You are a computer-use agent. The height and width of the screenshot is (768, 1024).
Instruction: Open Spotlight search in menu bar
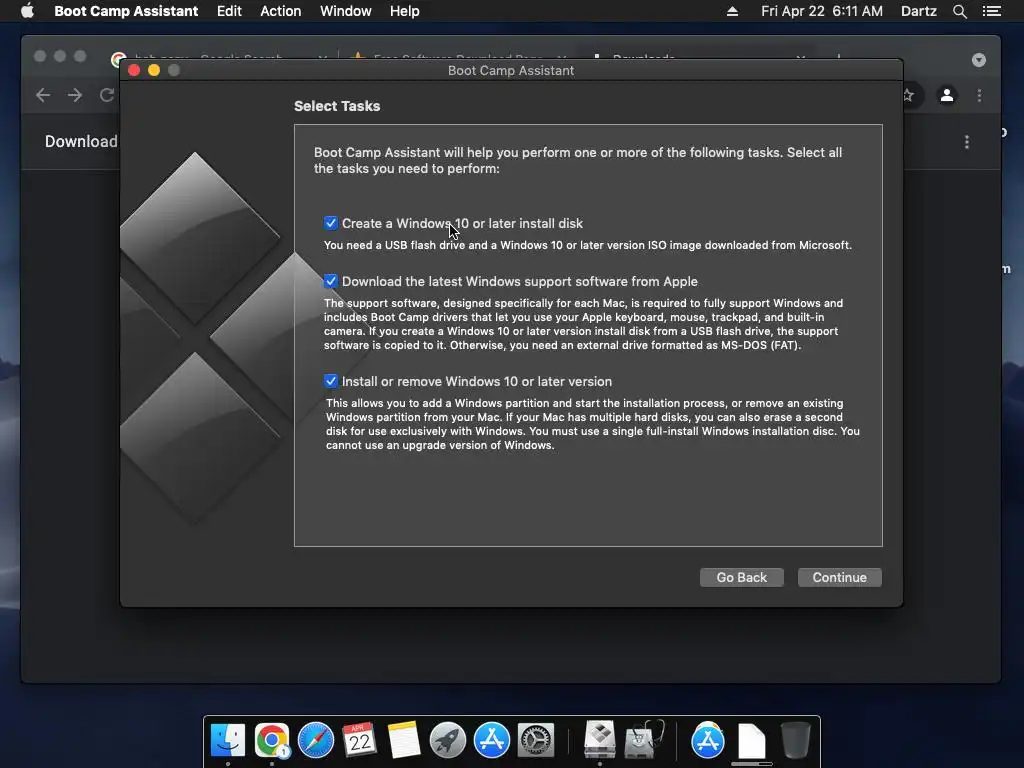point(959,11)
